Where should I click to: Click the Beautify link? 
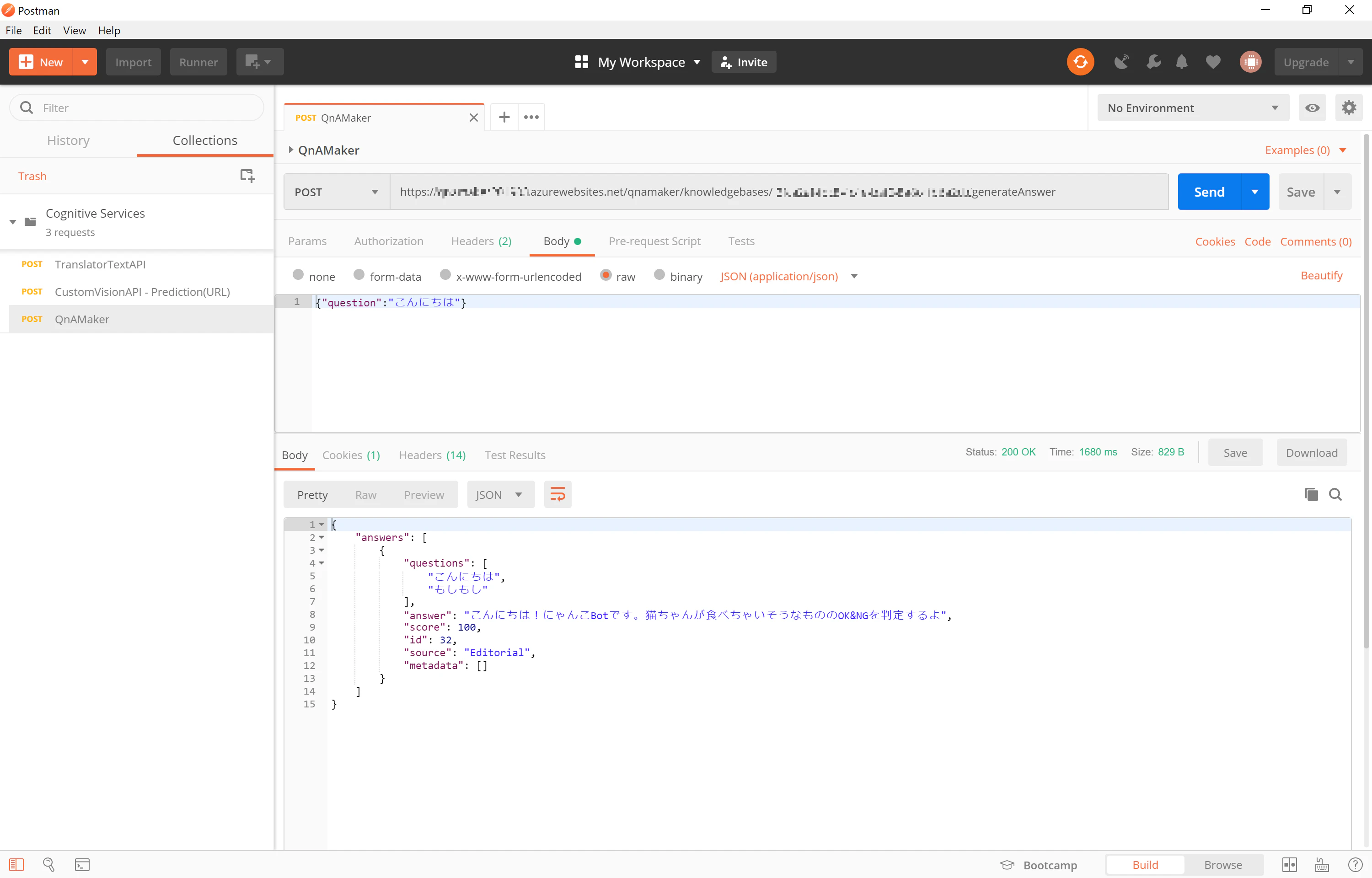[1321, 275]
